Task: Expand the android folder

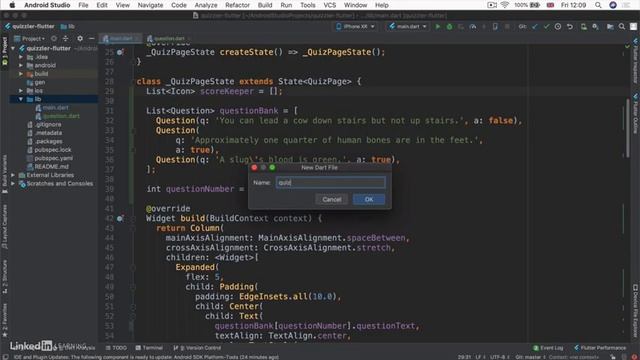Action: (x=21, y=65)
